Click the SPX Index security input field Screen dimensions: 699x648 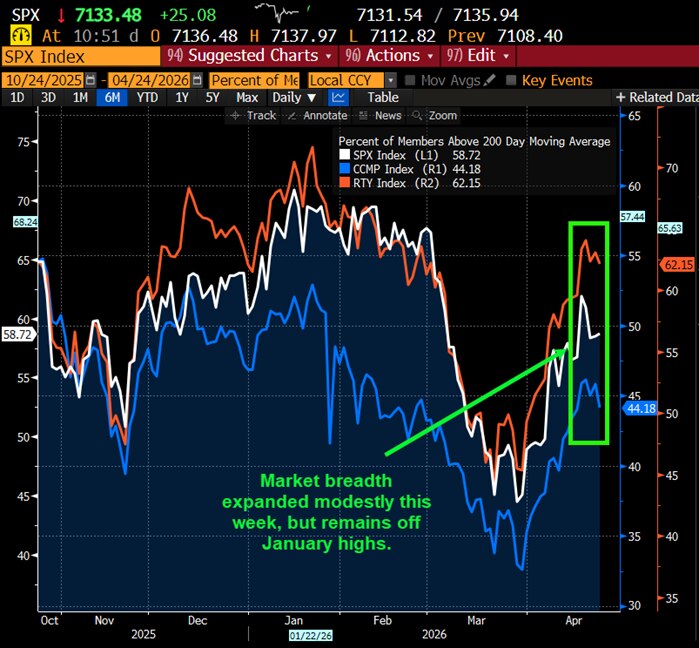pos(80,56)
